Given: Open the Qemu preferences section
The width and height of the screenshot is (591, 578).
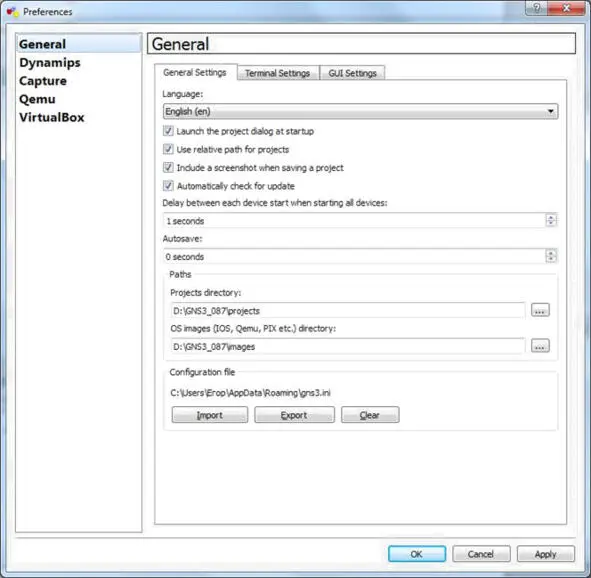Looking at the screenshot, I should point(37,99).
